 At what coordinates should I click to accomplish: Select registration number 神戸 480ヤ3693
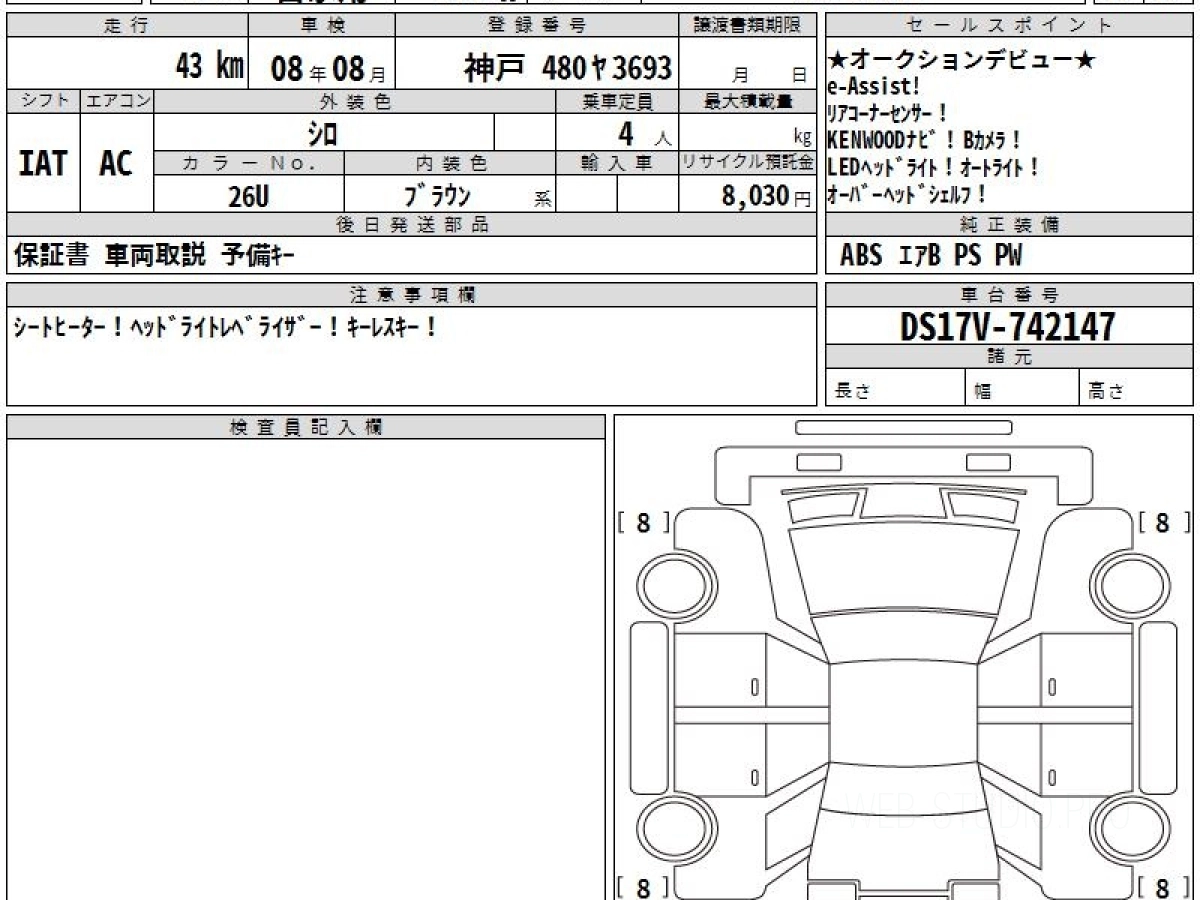(567, 68)
